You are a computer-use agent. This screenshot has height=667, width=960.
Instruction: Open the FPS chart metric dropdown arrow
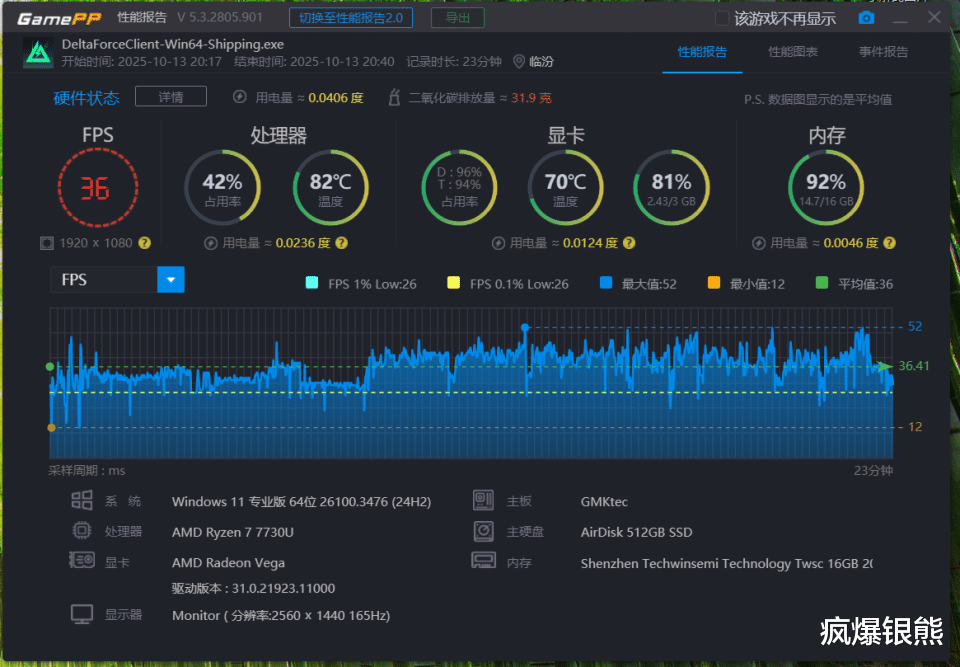(x=171, y=280)
